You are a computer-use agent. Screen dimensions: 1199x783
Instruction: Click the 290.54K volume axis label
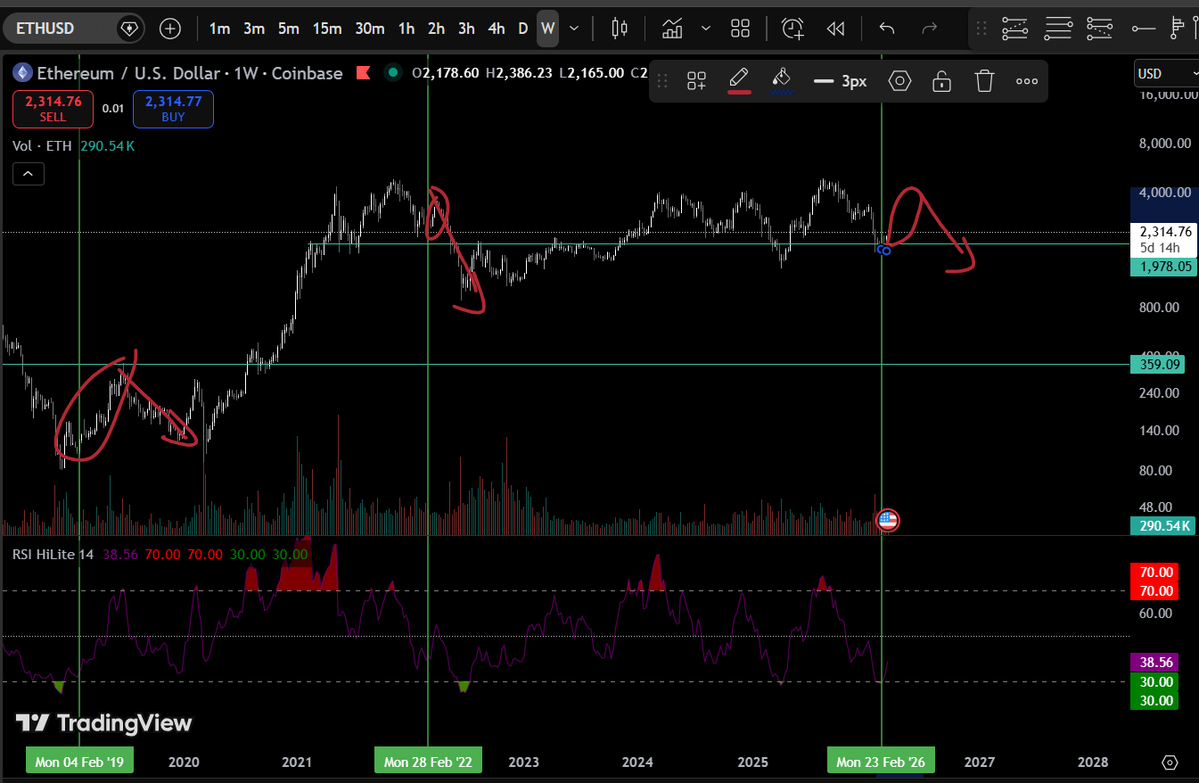click(x=1164, y=526)
